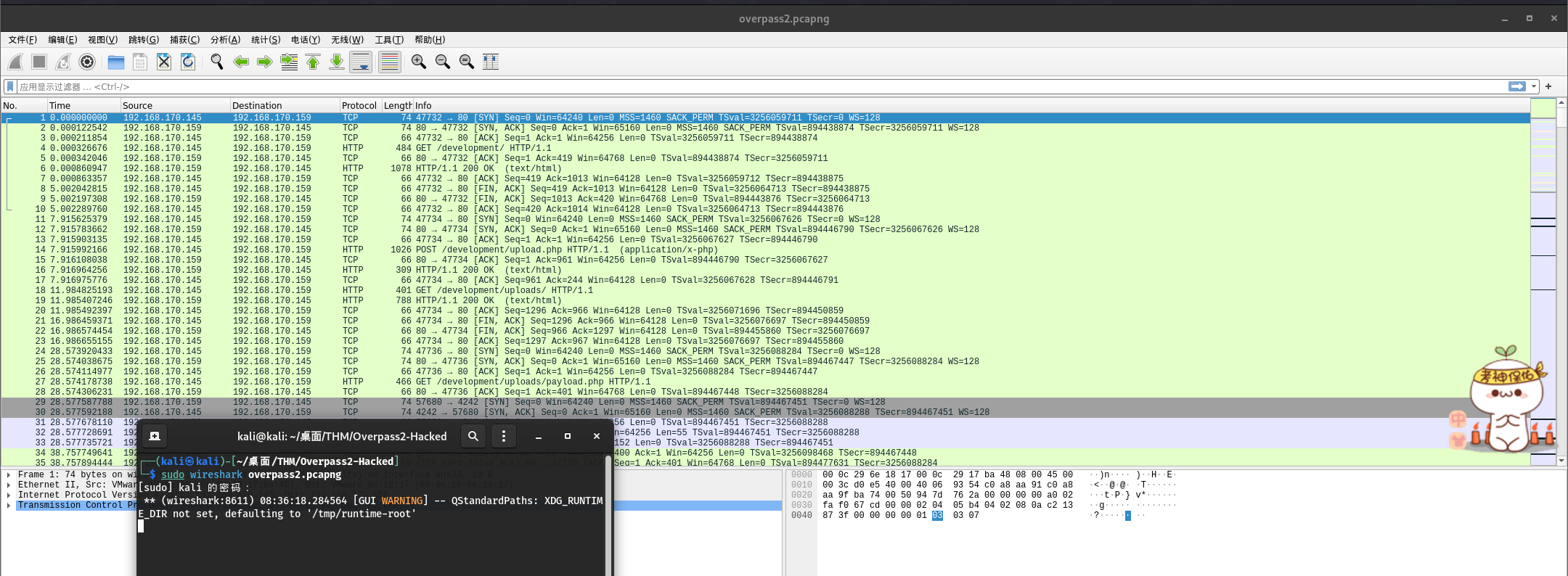Expand the Frame 1 tree node

[9, 475]
